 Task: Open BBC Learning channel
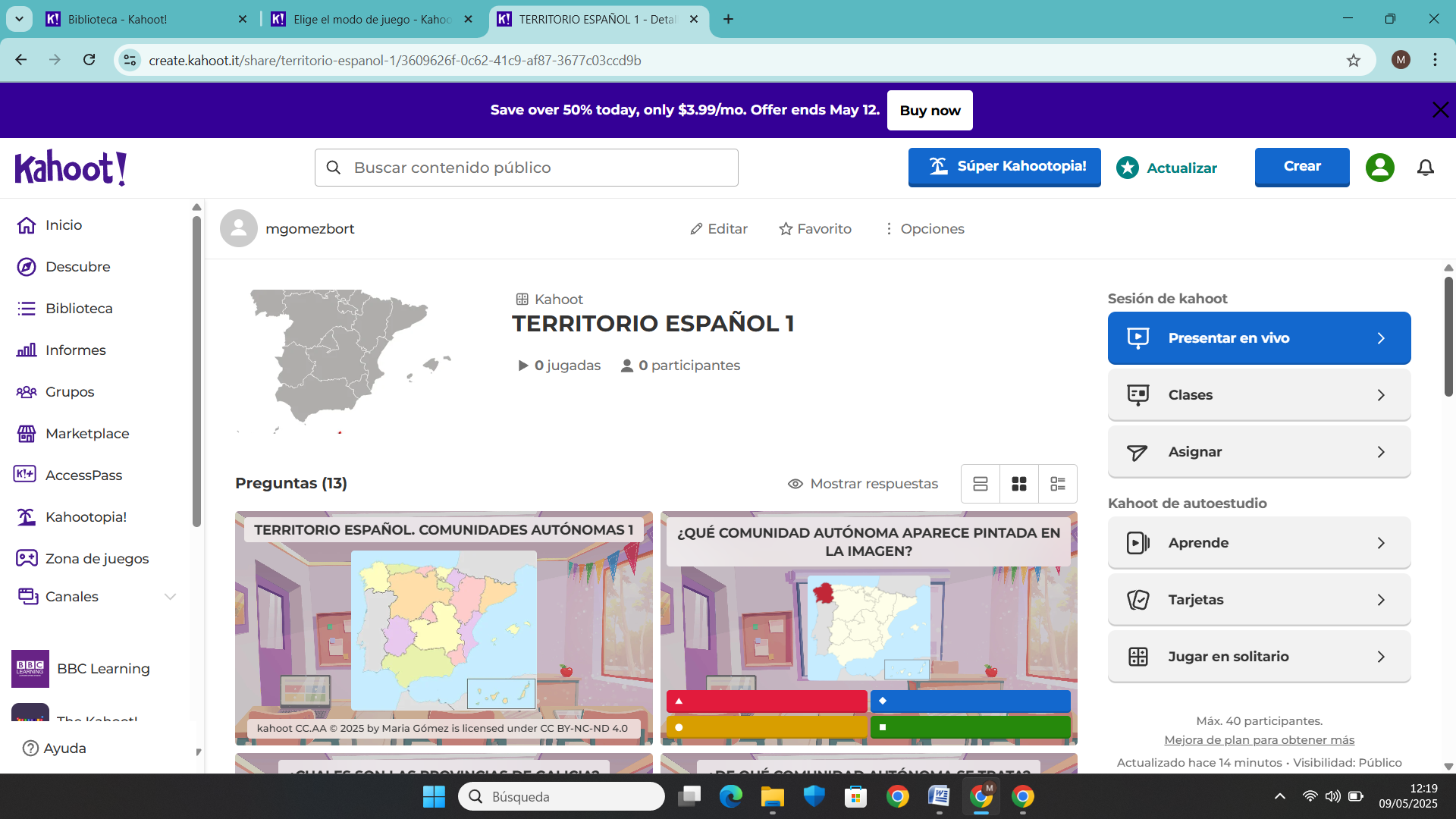81,669
